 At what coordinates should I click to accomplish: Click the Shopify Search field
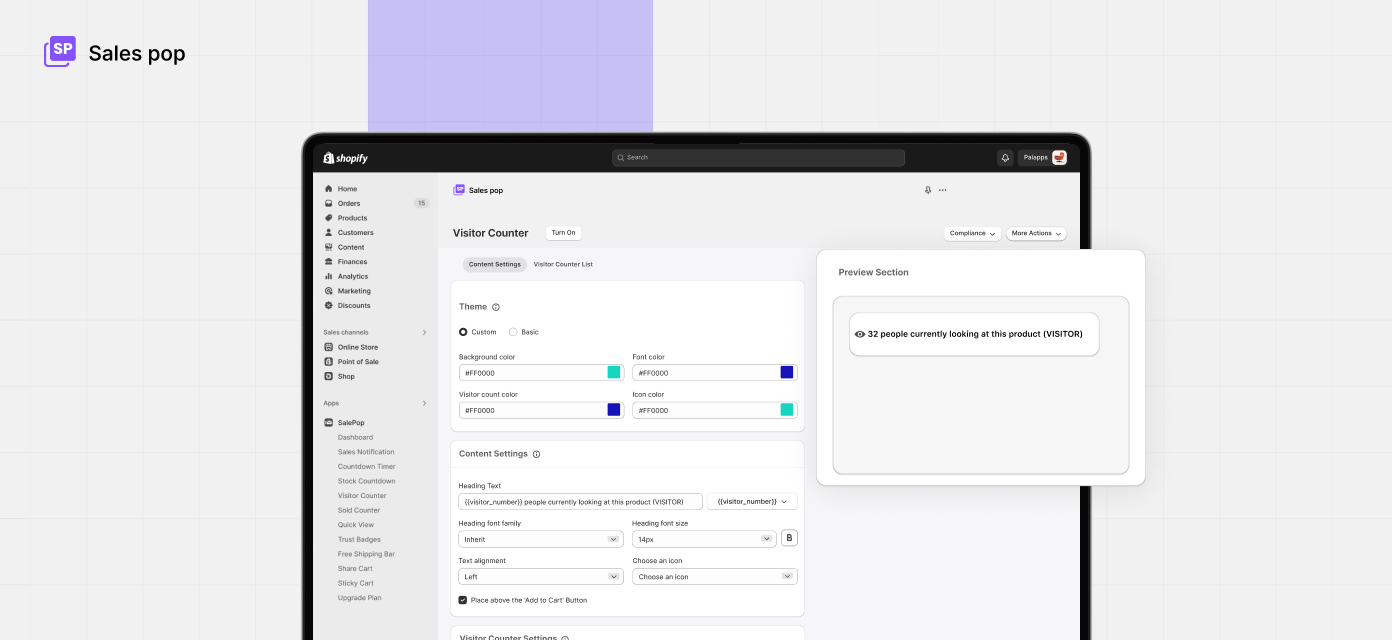(x=758, y=158)
